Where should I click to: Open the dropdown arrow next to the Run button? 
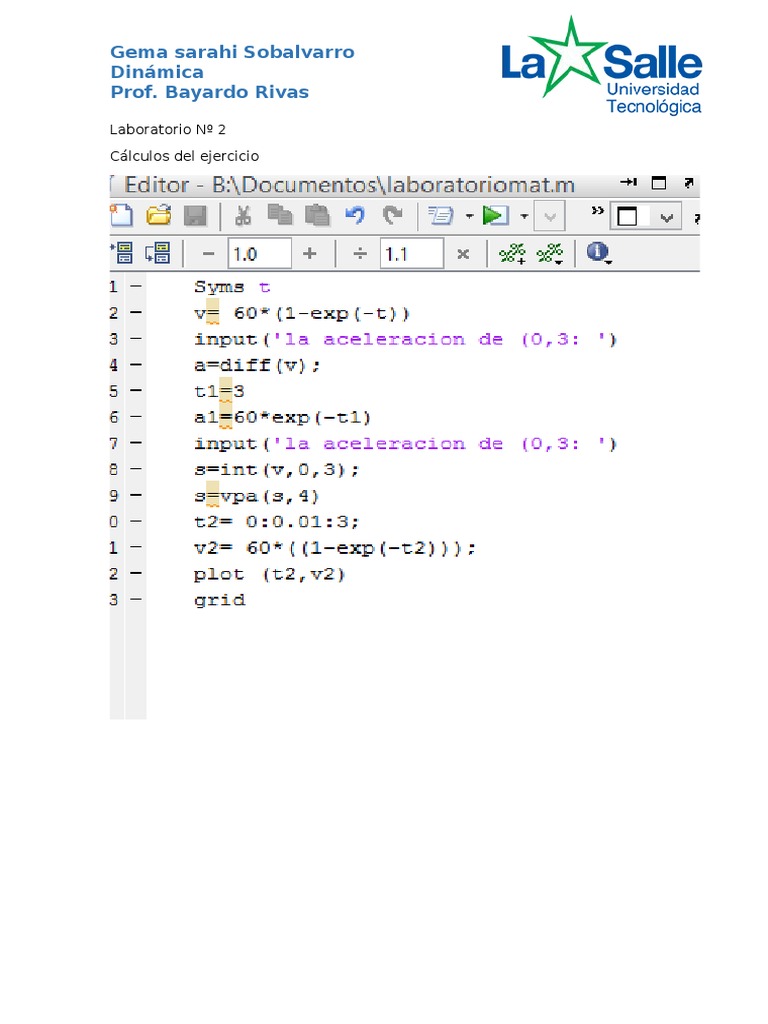point(524,216)
